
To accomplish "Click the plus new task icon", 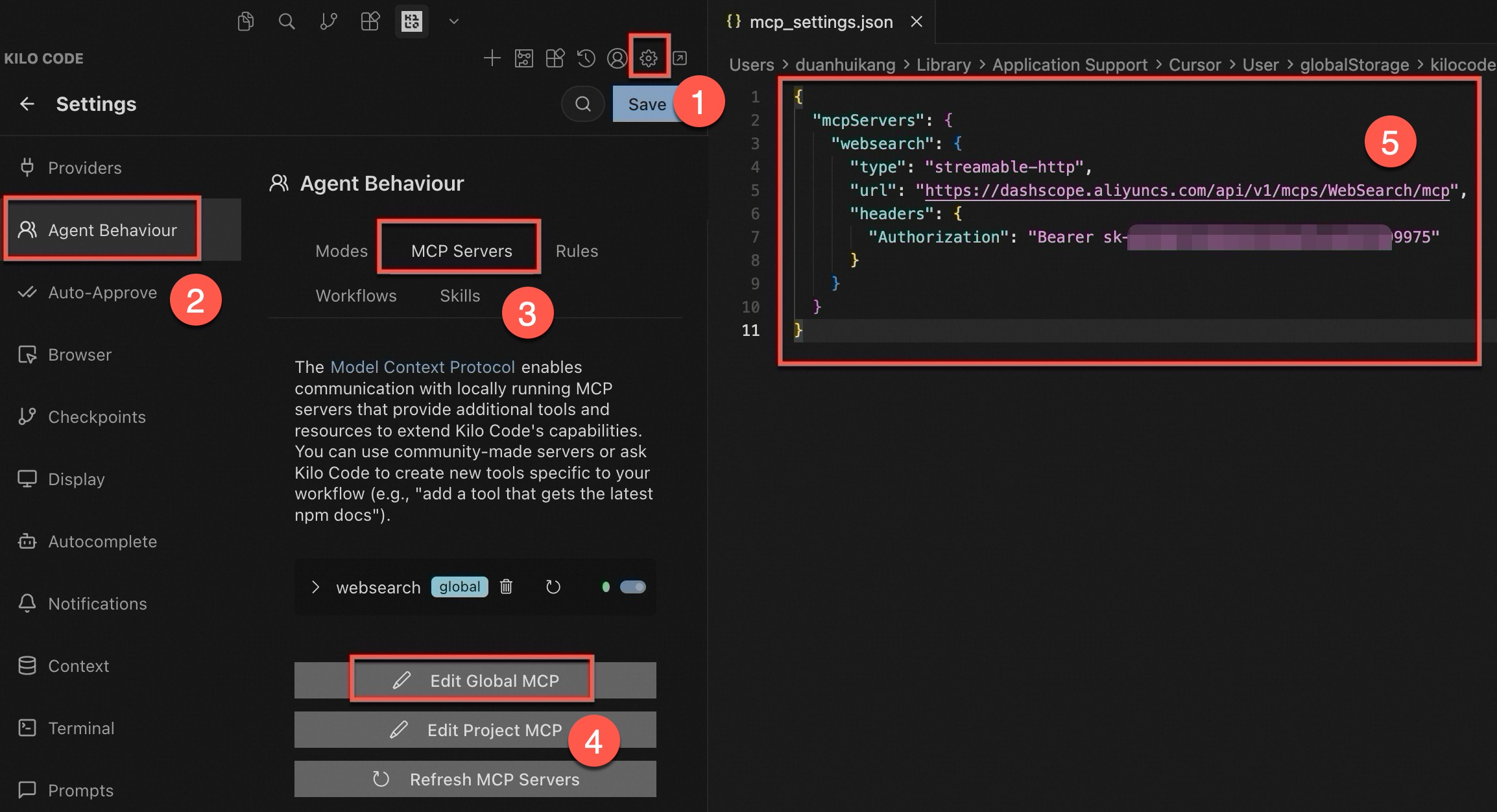I will (x=492, y=58).
